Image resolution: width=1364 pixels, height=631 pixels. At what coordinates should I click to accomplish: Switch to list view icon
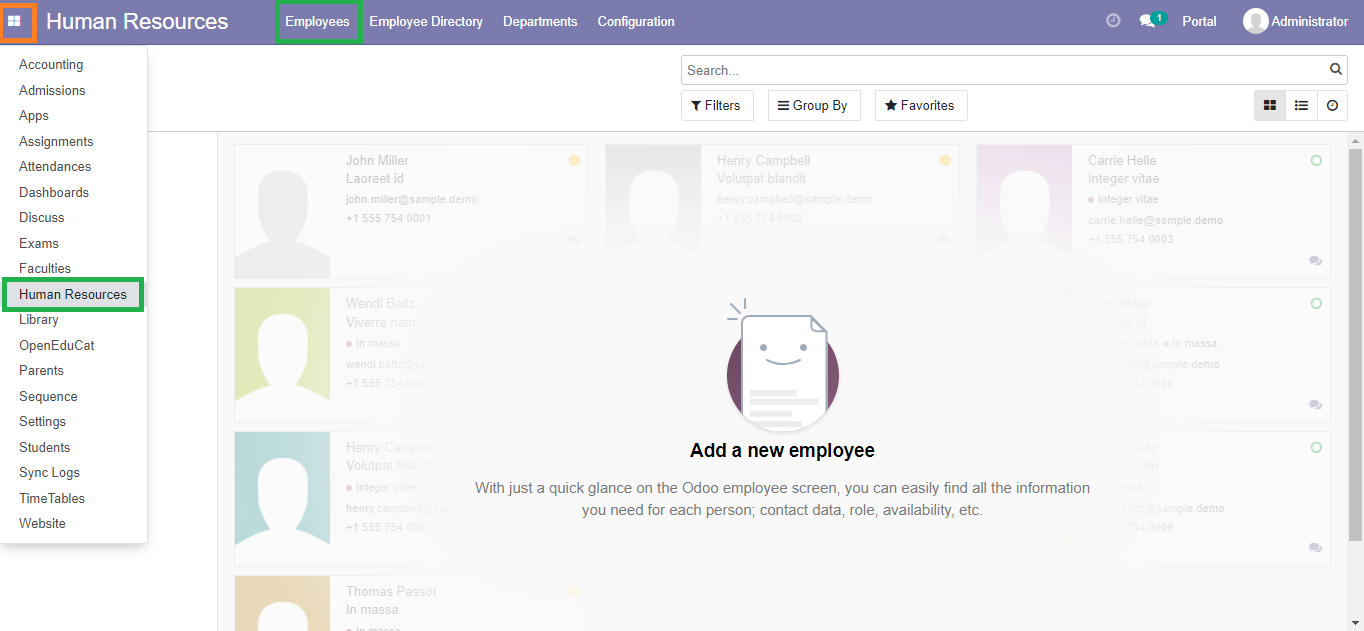[x=1301, y=105]
